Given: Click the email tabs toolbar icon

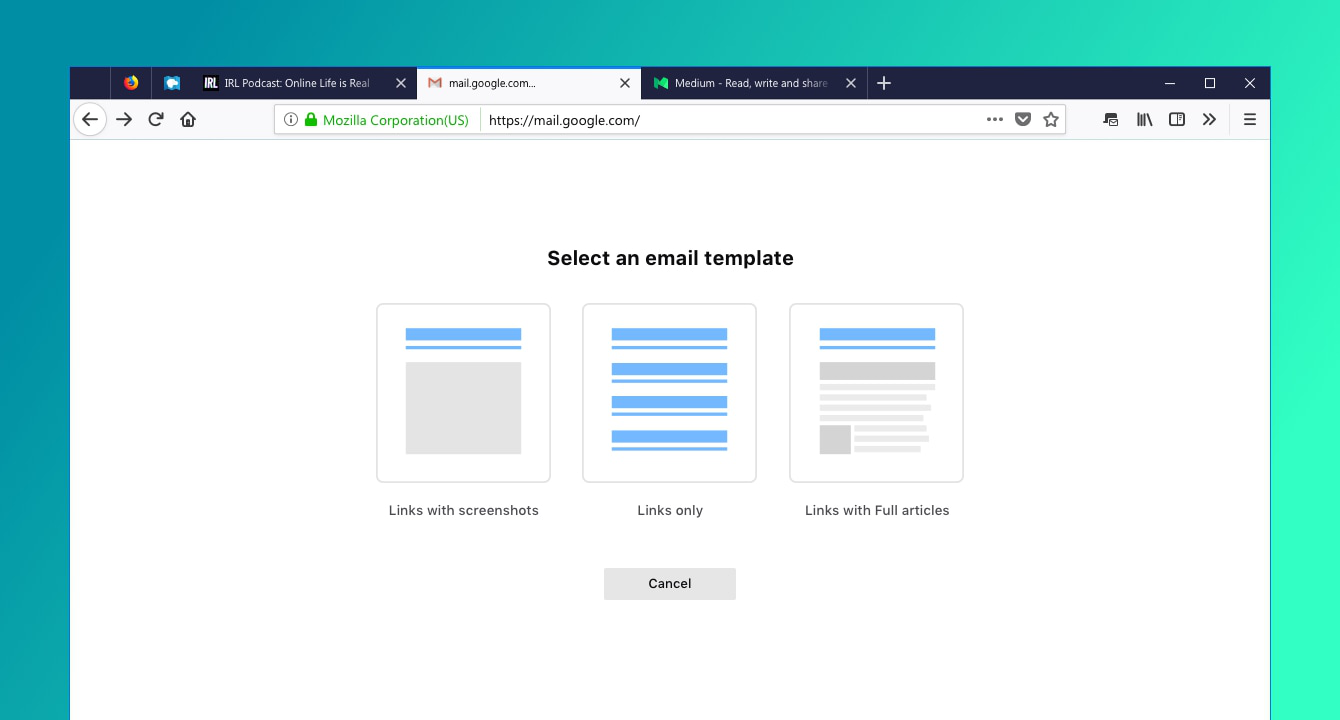Looking at the screenshot, I should 1110,119.
